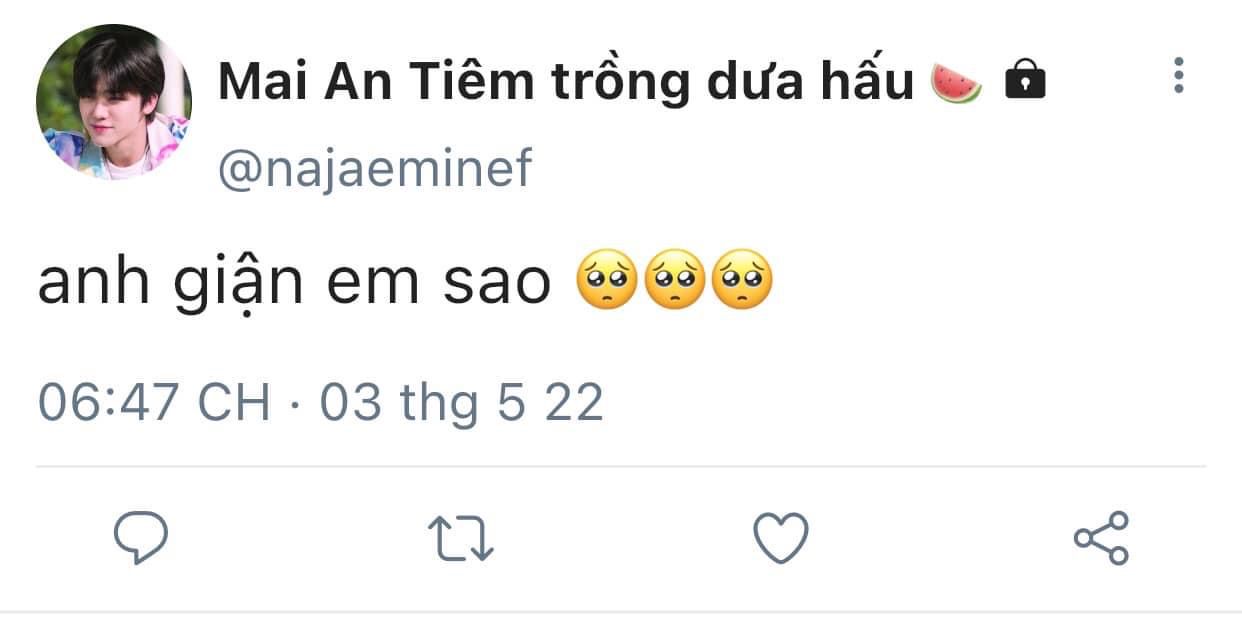Retweet this post with the arrows icon
The width and height of the screenshot is (1242, 630).
(x=461, y=539)
